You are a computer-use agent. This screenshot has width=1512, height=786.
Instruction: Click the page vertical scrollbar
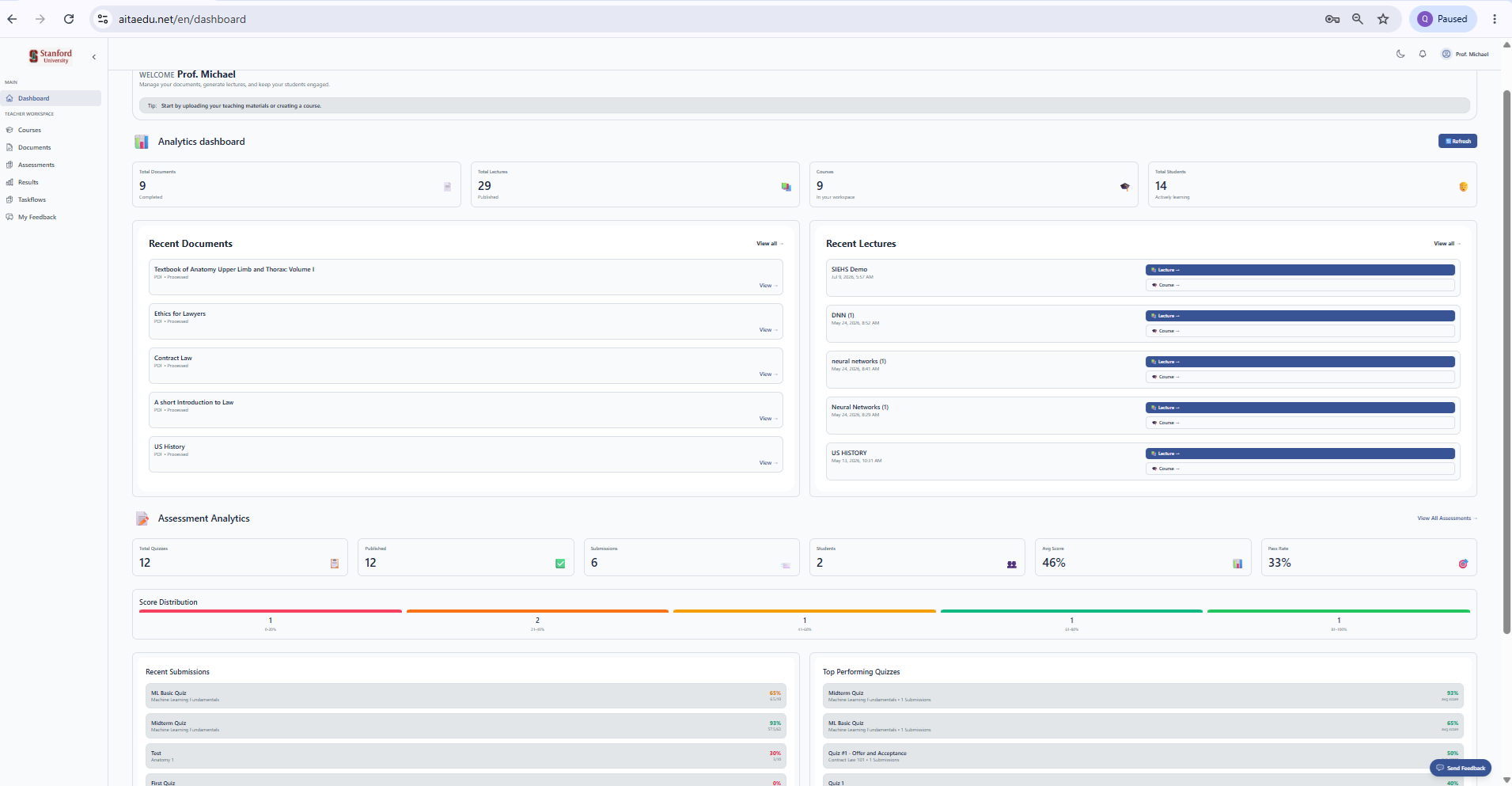coord(1506,361)
